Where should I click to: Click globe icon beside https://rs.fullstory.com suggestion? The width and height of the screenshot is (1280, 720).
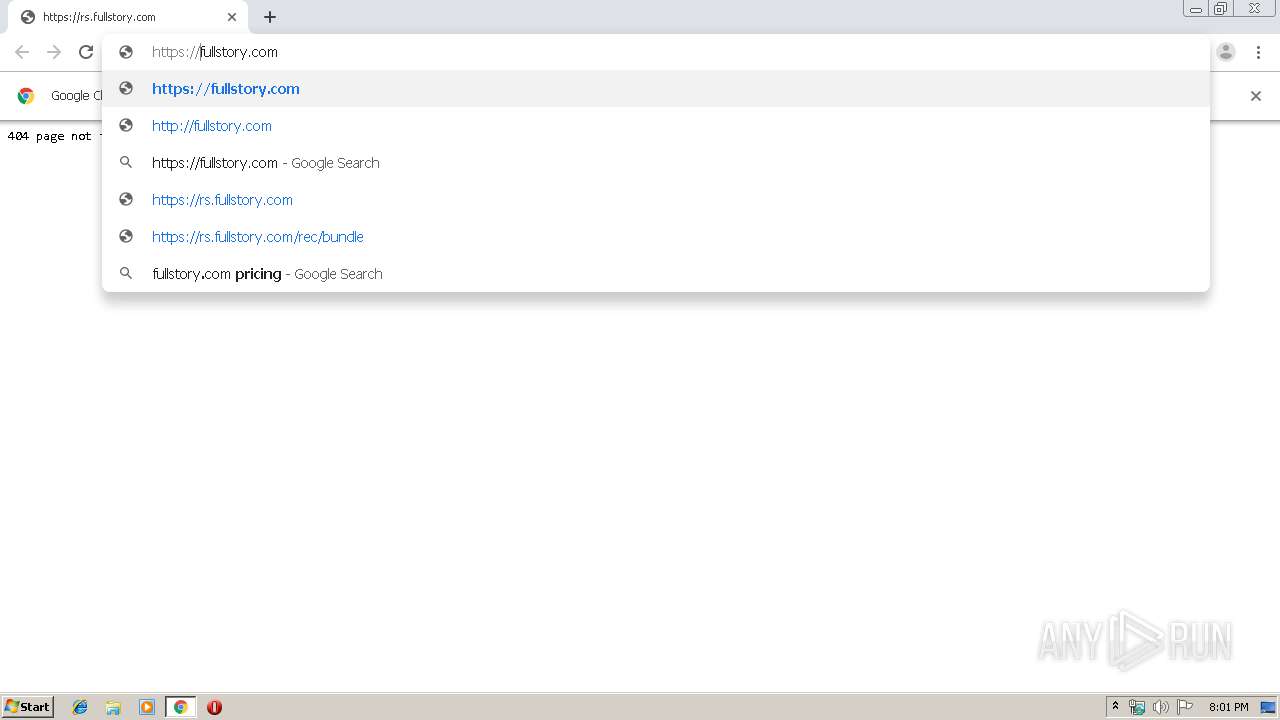coord(126,200)
